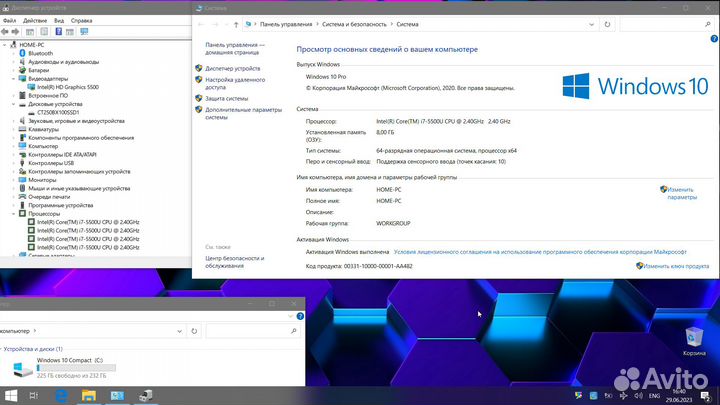Open Дополнительные параметры системы link
Image resolution: width=720 pixels, height=405 pixels.
click(243, 113)
